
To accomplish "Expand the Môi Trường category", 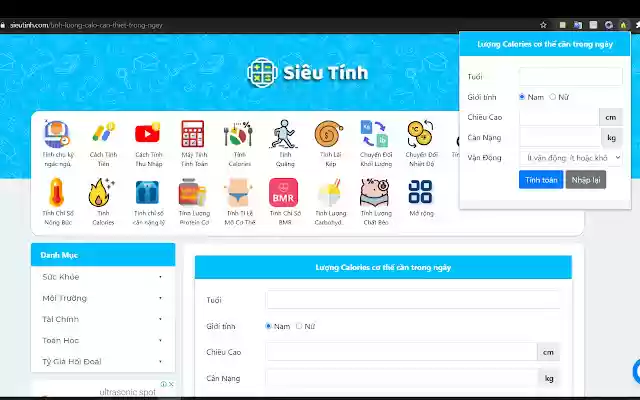I will click(x=103, y=298).
